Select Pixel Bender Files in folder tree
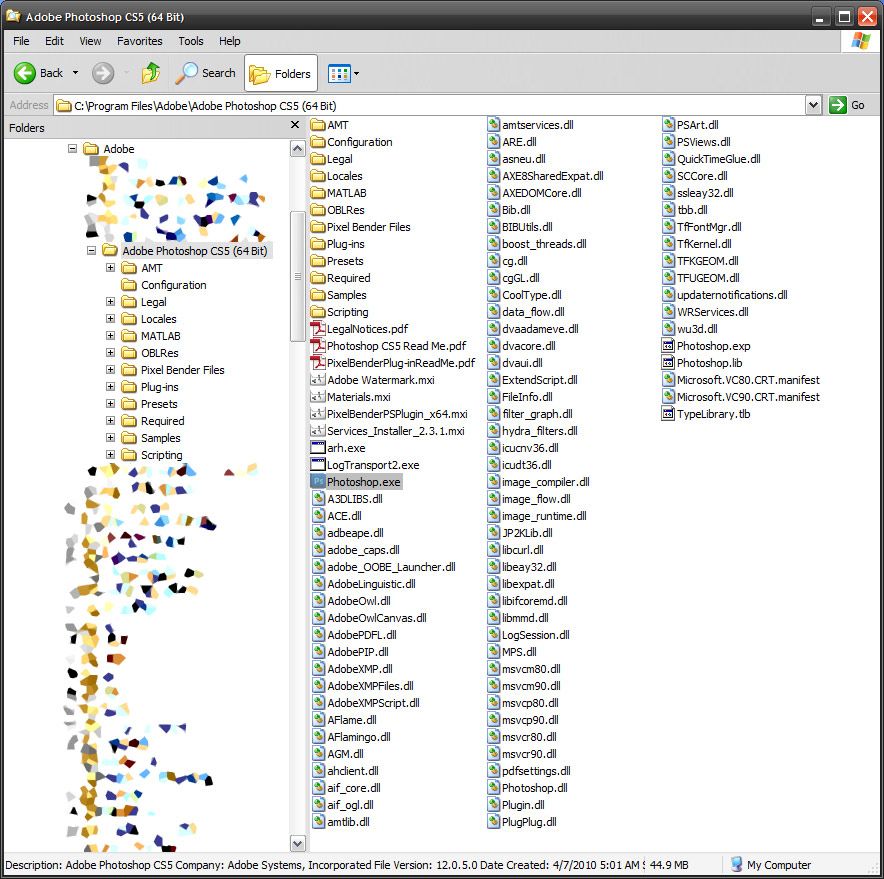The width and height of the screenshot is (884, 879). point(182,370)
